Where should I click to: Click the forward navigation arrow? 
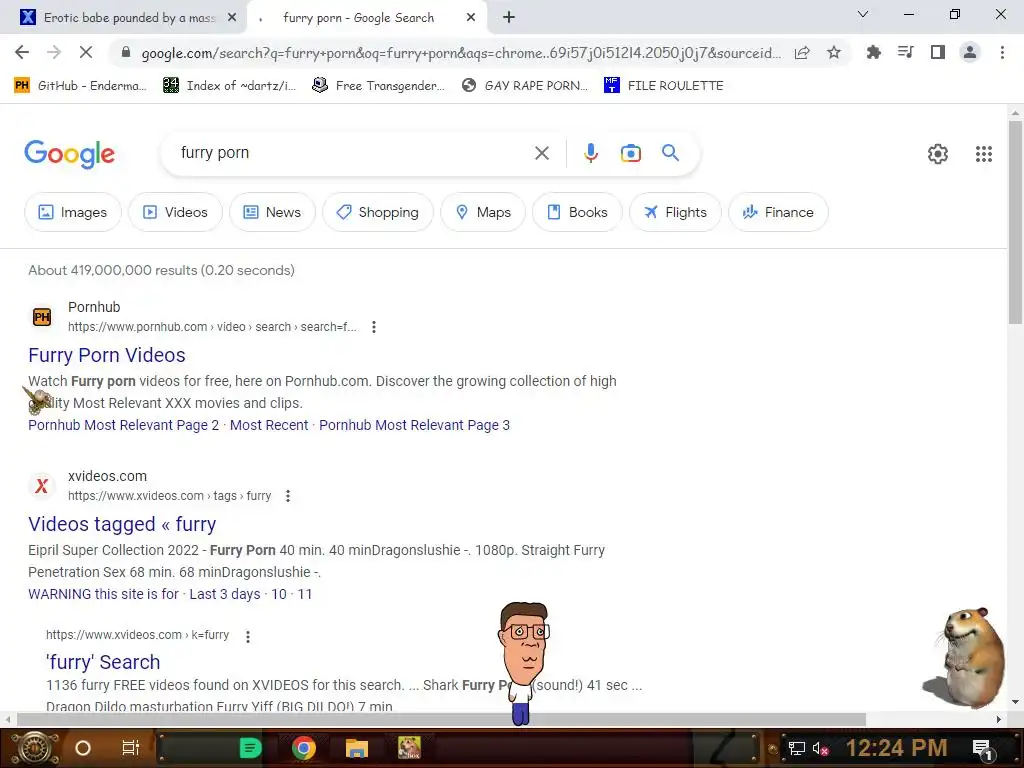(54, 52)
